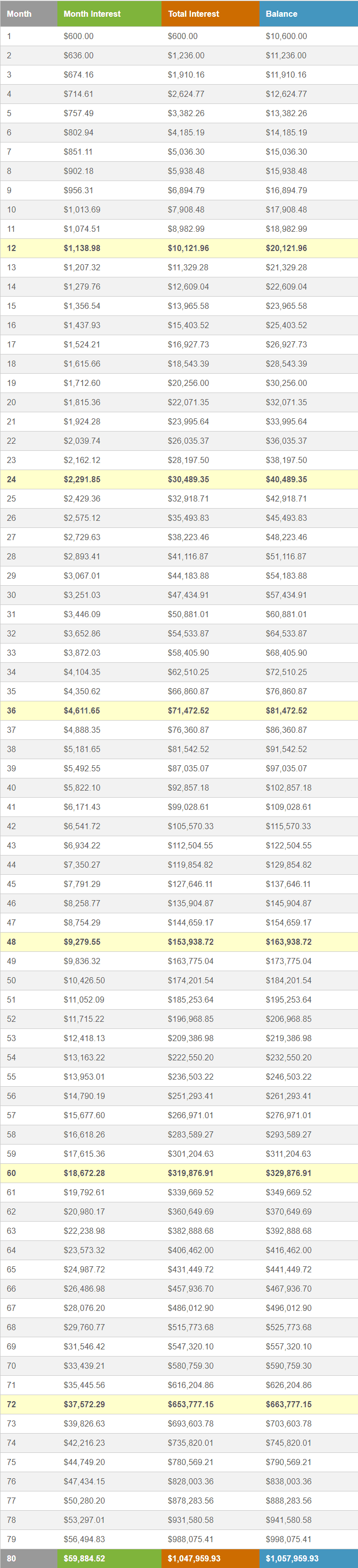The width and height of the screenshot is (358, 1568).
Task: Select the highlighted month 24 row number
Action: pos(12,480)
